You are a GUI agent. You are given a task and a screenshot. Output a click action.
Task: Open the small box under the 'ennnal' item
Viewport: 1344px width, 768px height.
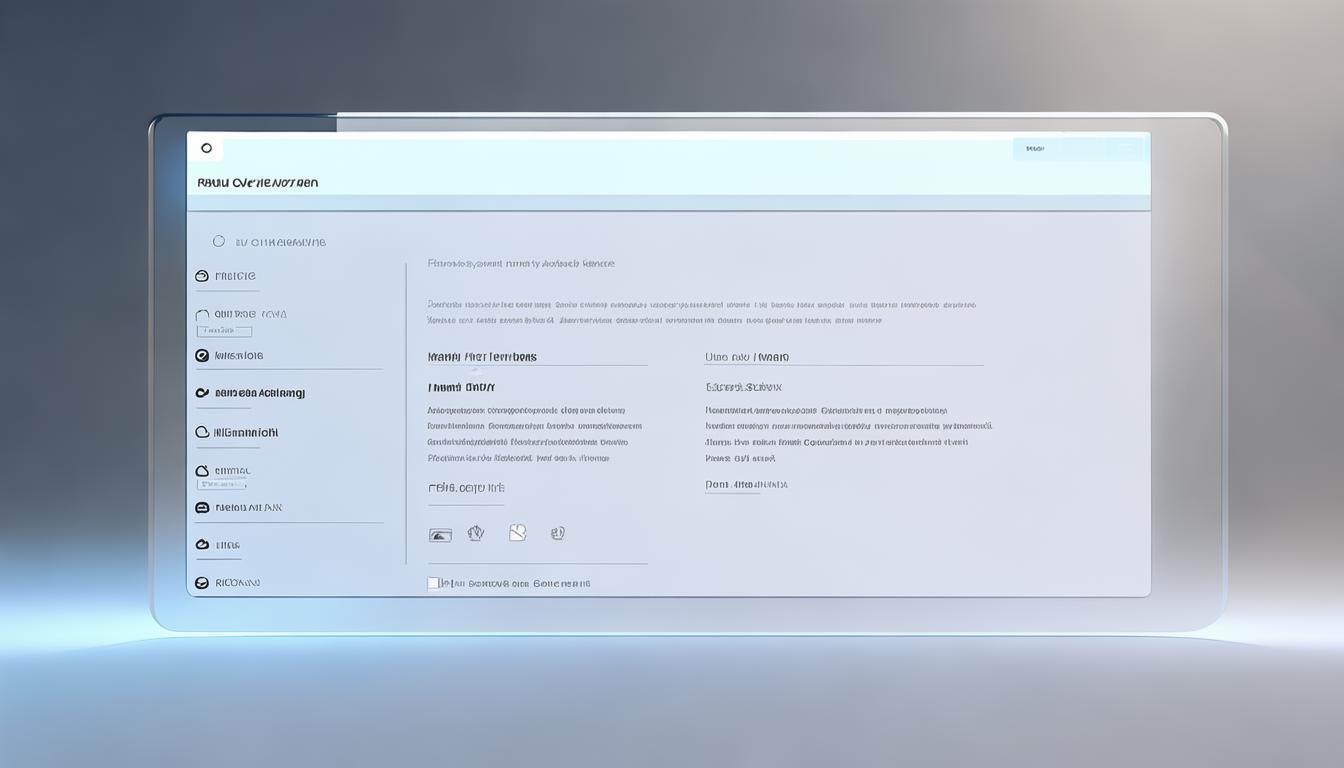[x=222, y=484]
